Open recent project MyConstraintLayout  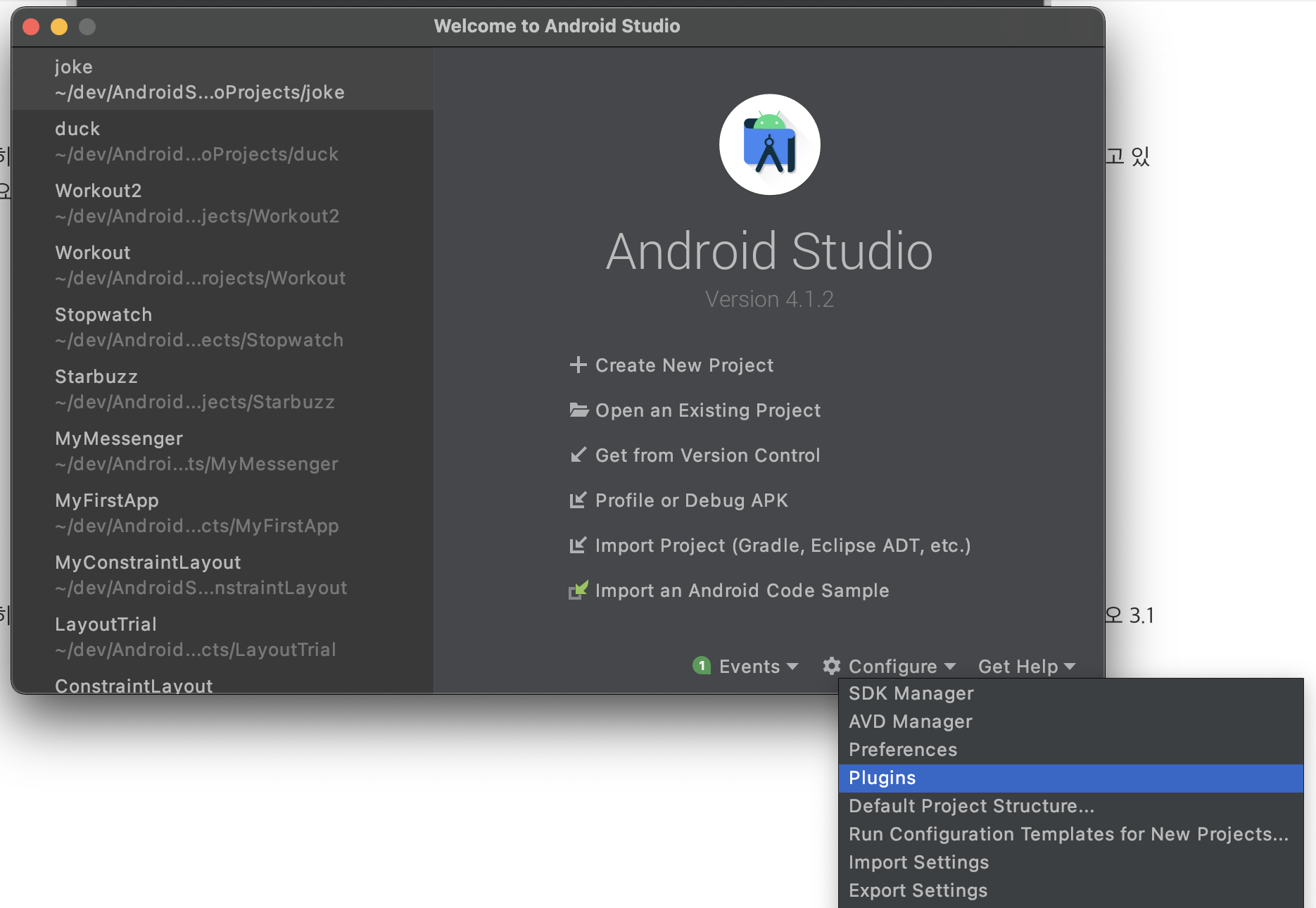click(222, 574)
